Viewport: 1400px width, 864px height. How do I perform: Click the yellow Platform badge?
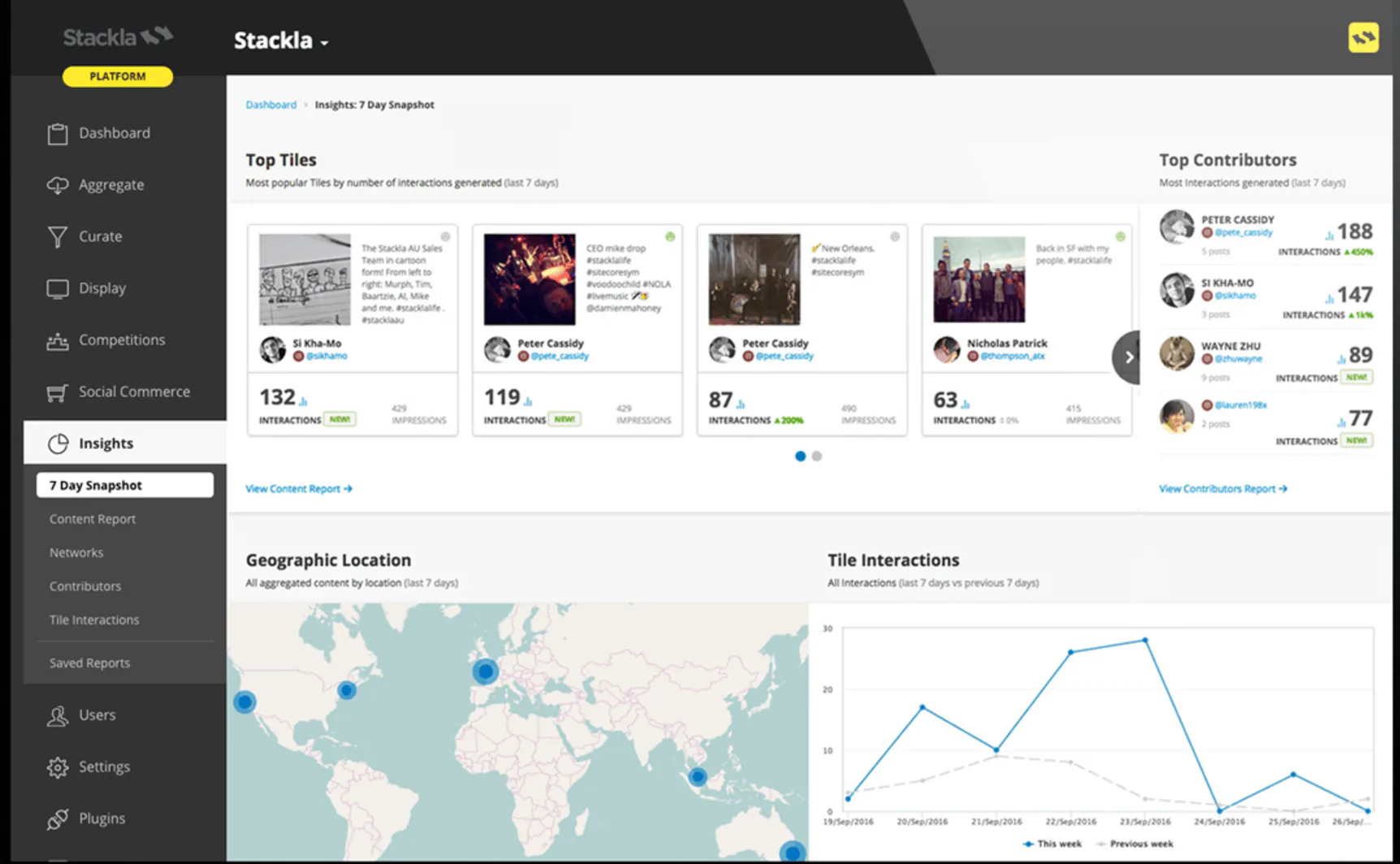coord(118,76)
